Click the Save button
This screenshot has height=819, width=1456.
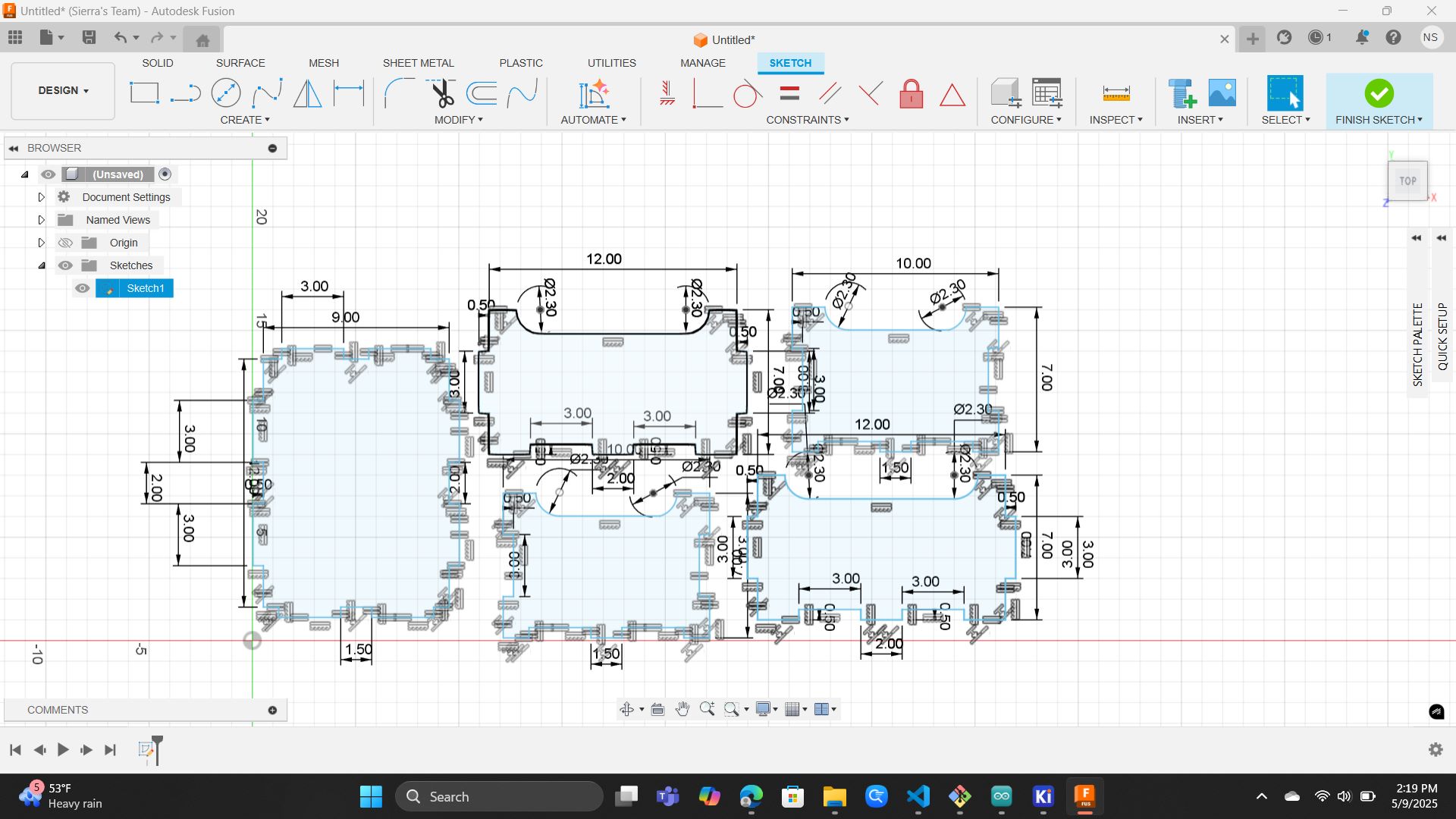tap(89, 37)
